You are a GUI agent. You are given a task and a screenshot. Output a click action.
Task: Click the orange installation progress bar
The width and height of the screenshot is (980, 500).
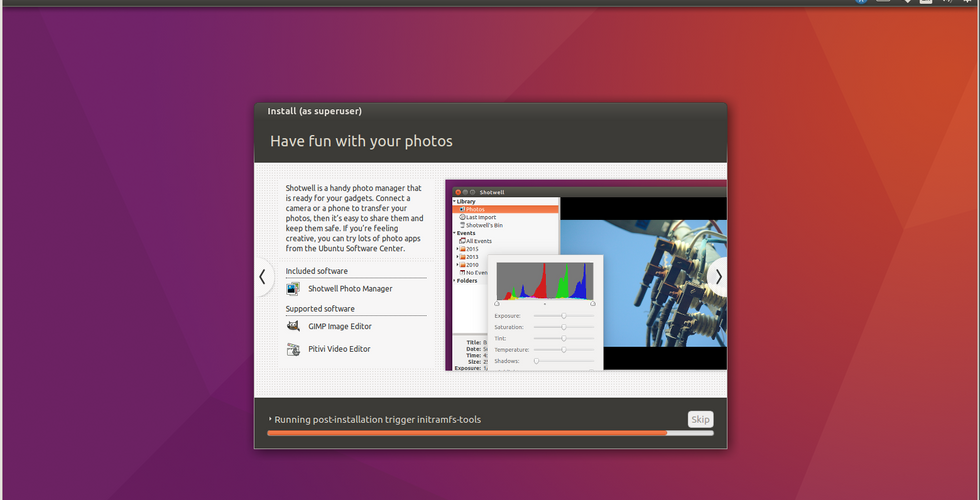[490, 432]
